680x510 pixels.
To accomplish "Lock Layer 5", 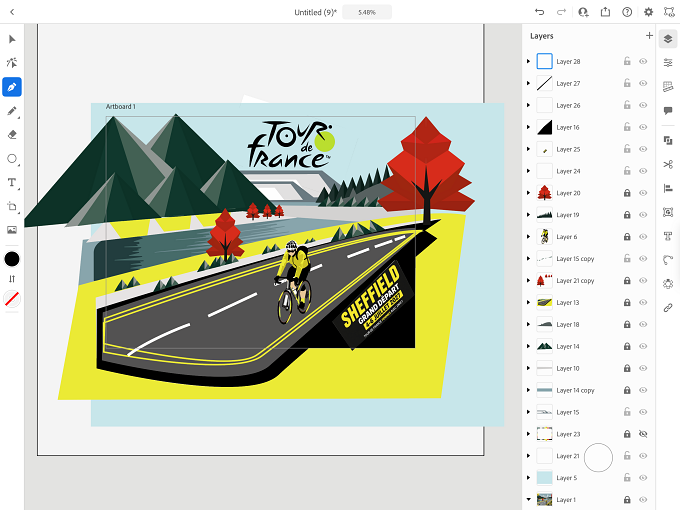I will [627, 477].
